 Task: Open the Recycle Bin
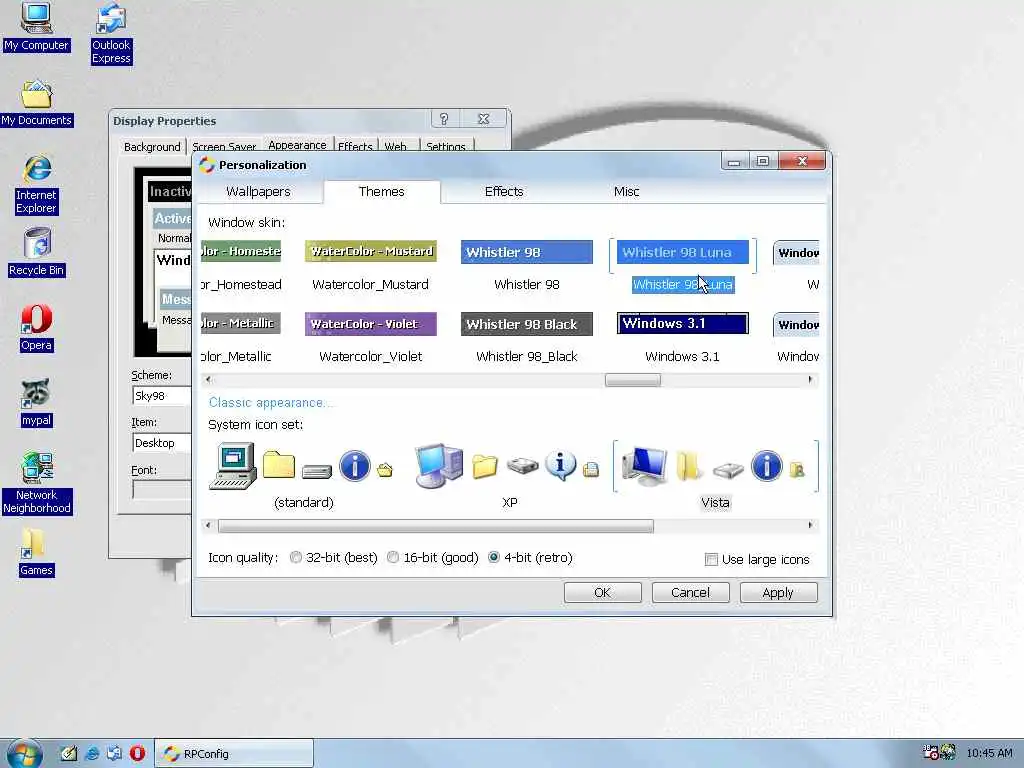37,252
